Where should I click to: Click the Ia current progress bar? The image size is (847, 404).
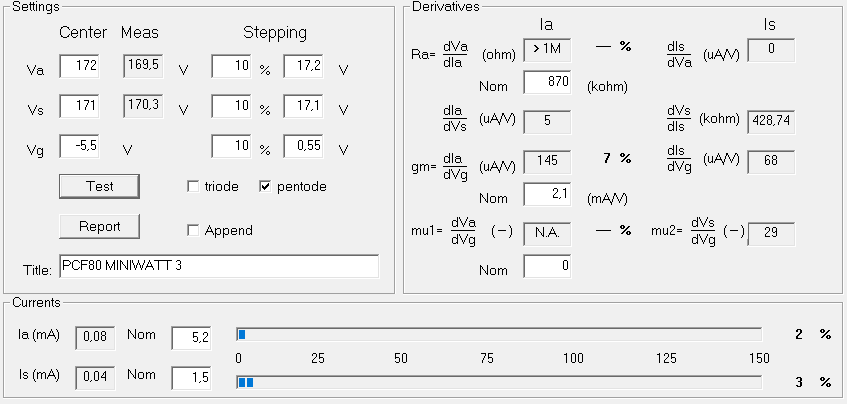(x=499, y=335)
